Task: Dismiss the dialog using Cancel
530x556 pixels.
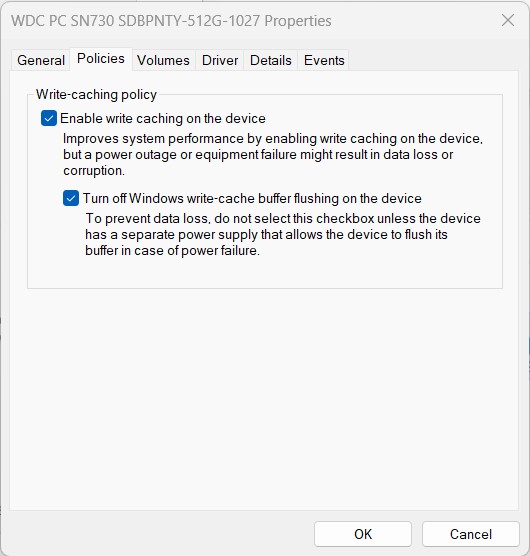Action: (471, 534)
